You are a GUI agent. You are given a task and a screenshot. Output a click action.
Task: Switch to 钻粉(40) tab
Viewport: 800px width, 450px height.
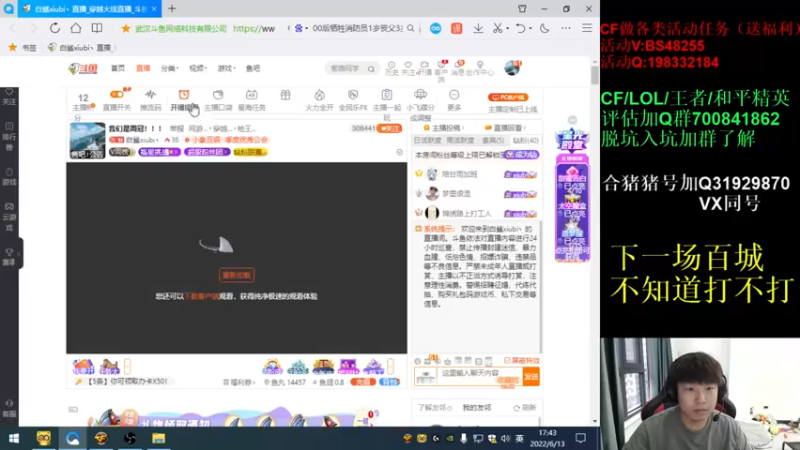[x=526, y=140]
